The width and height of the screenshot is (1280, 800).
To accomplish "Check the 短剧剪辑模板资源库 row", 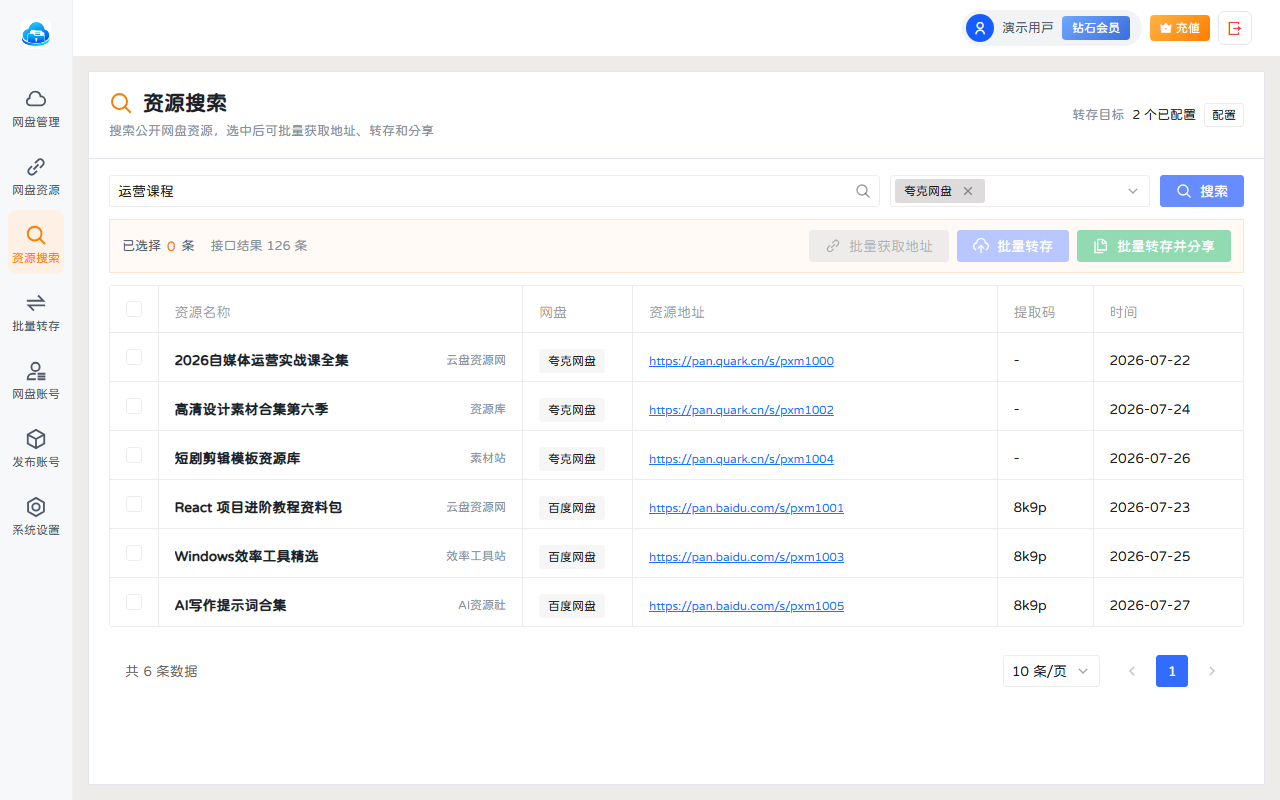I will coord(134,455).
